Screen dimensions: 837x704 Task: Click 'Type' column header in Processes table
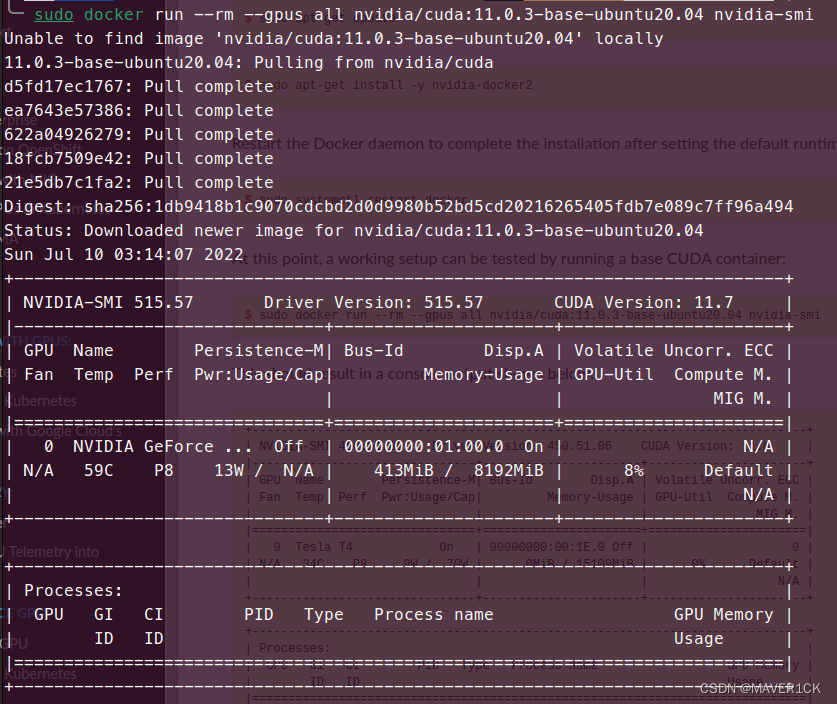click(x=323, y=615)
